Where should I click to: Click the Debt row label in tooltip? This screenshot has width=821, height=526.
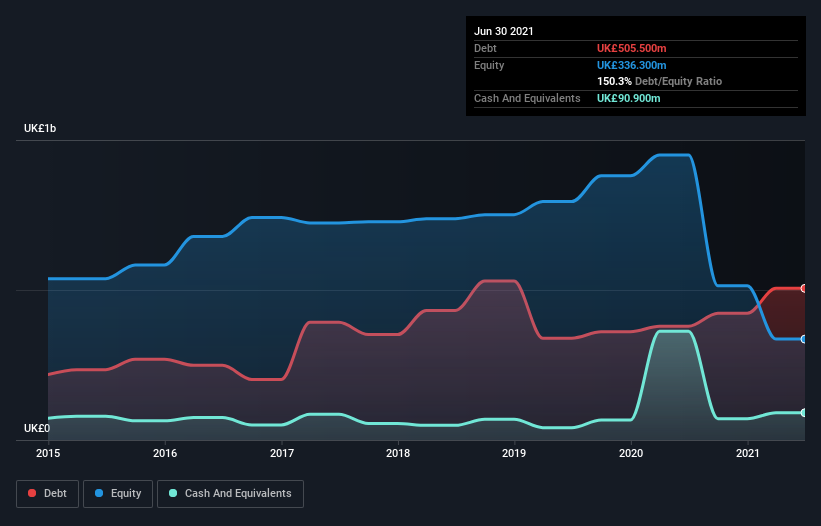click(x=485, y=48)
